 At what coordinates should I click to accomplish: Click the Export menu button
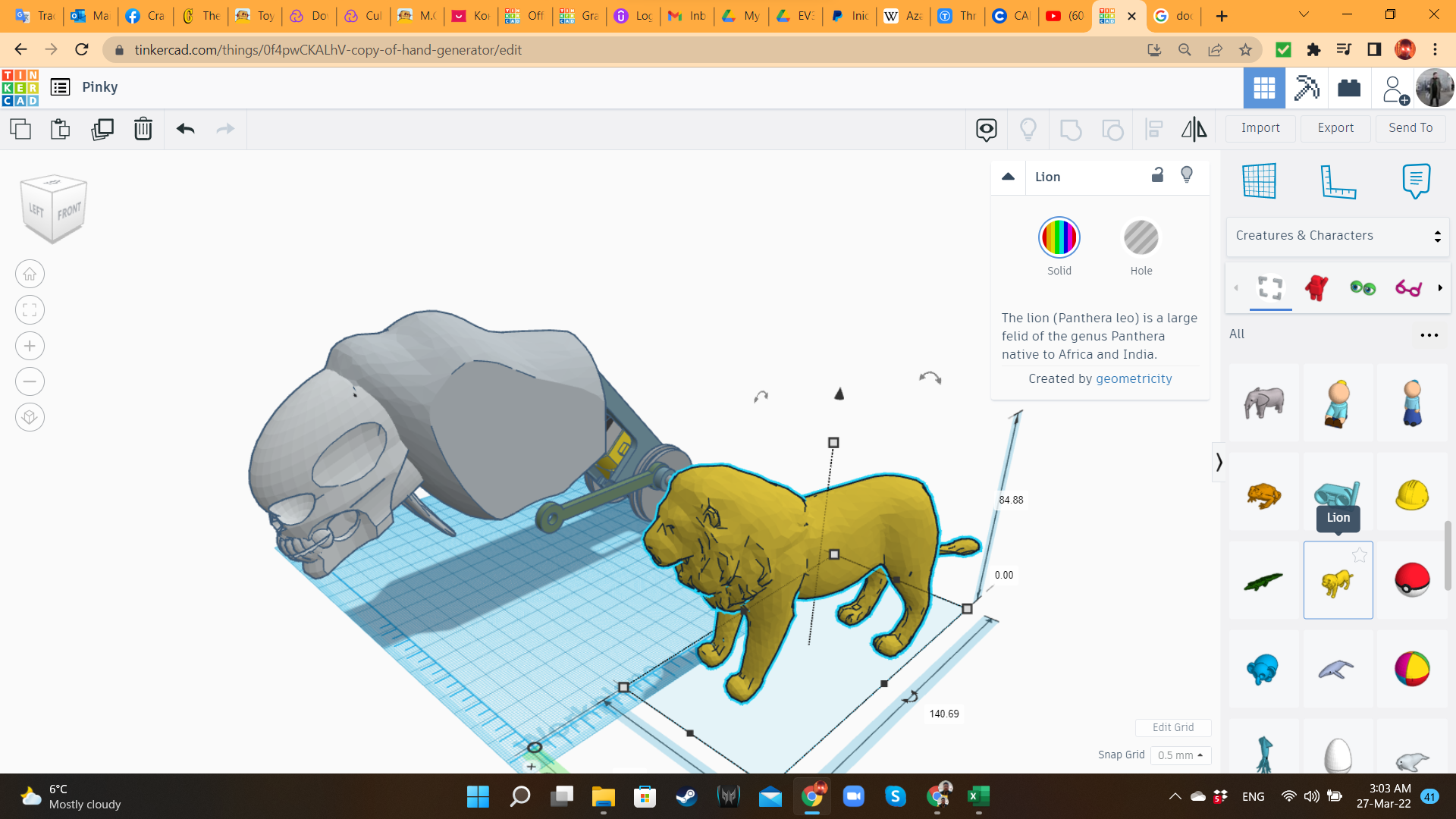pos(1335,128)
